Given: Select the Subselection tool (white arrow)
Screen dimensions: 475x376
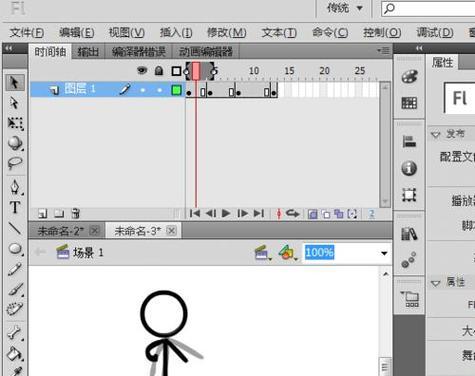Looking at the screenshot, I should click(14, 103).
